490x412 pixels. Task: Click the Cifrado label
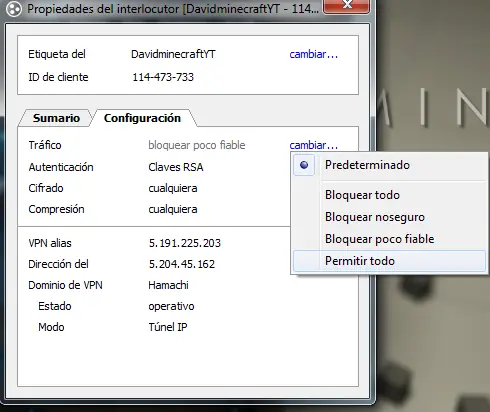[46, 188]
